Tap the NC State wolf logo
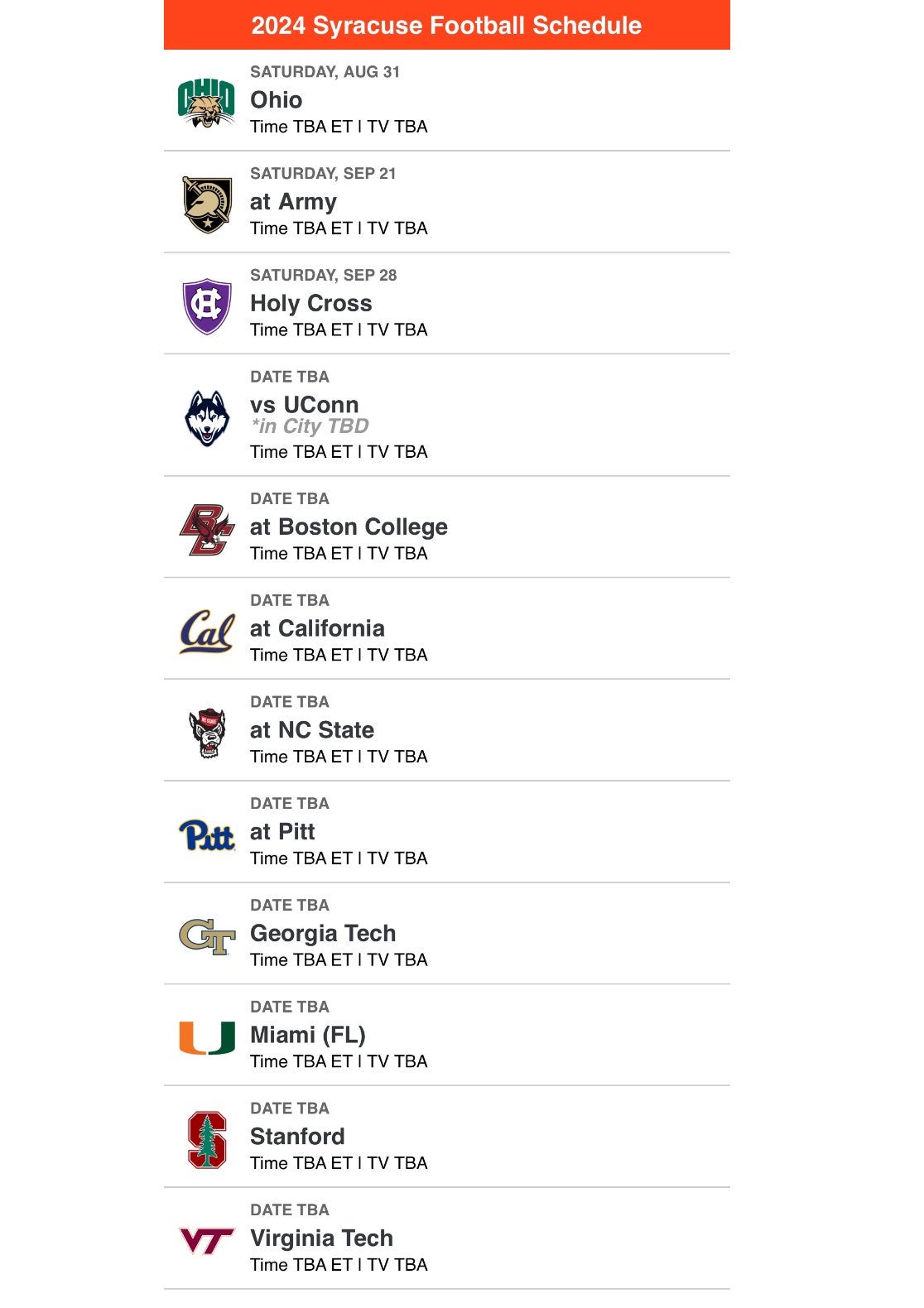Image resolution: width=924 pixels, height=1308 pixels. 207,733
